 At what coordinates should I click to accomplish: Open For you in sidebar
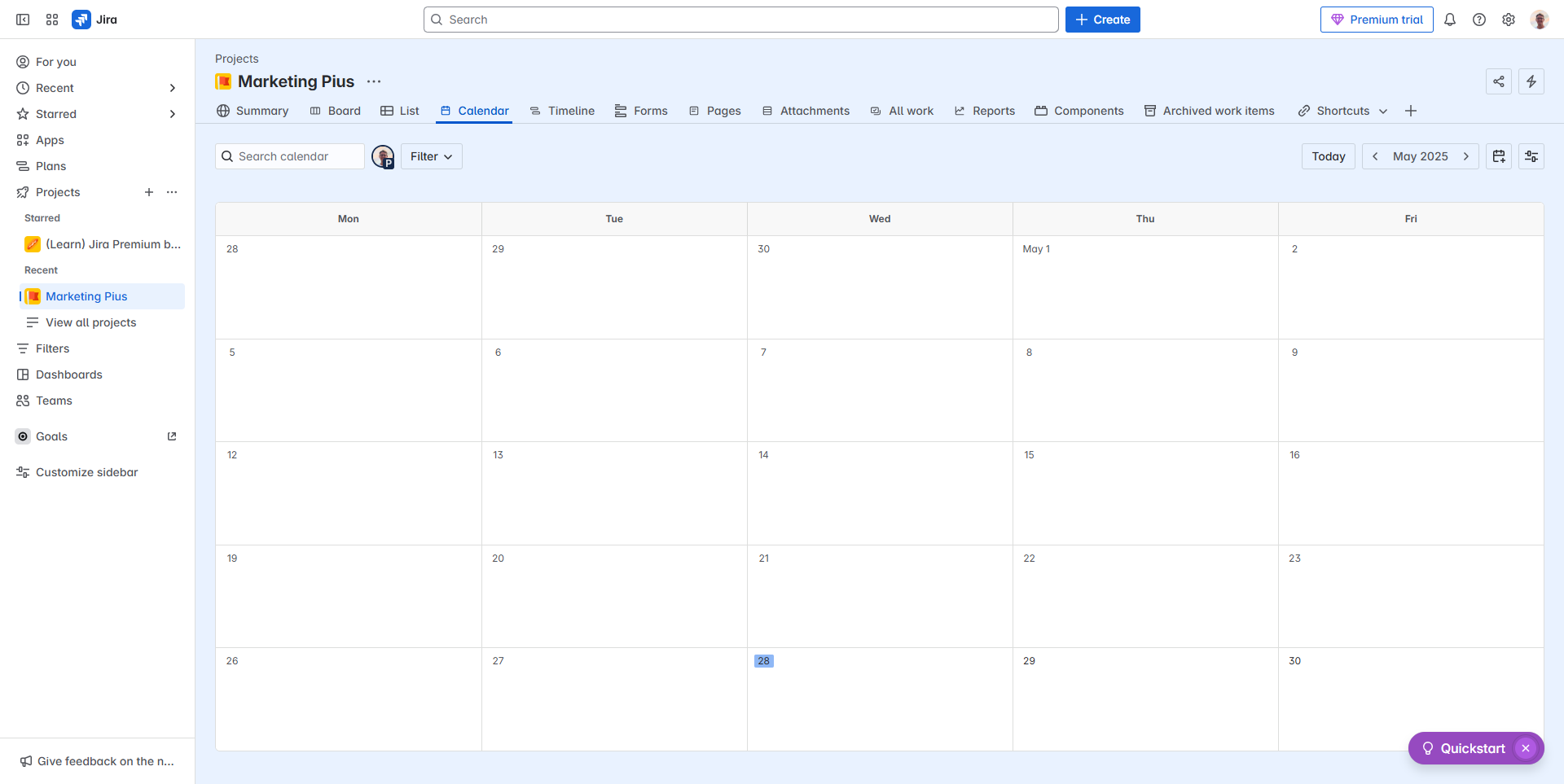point(98,62)
